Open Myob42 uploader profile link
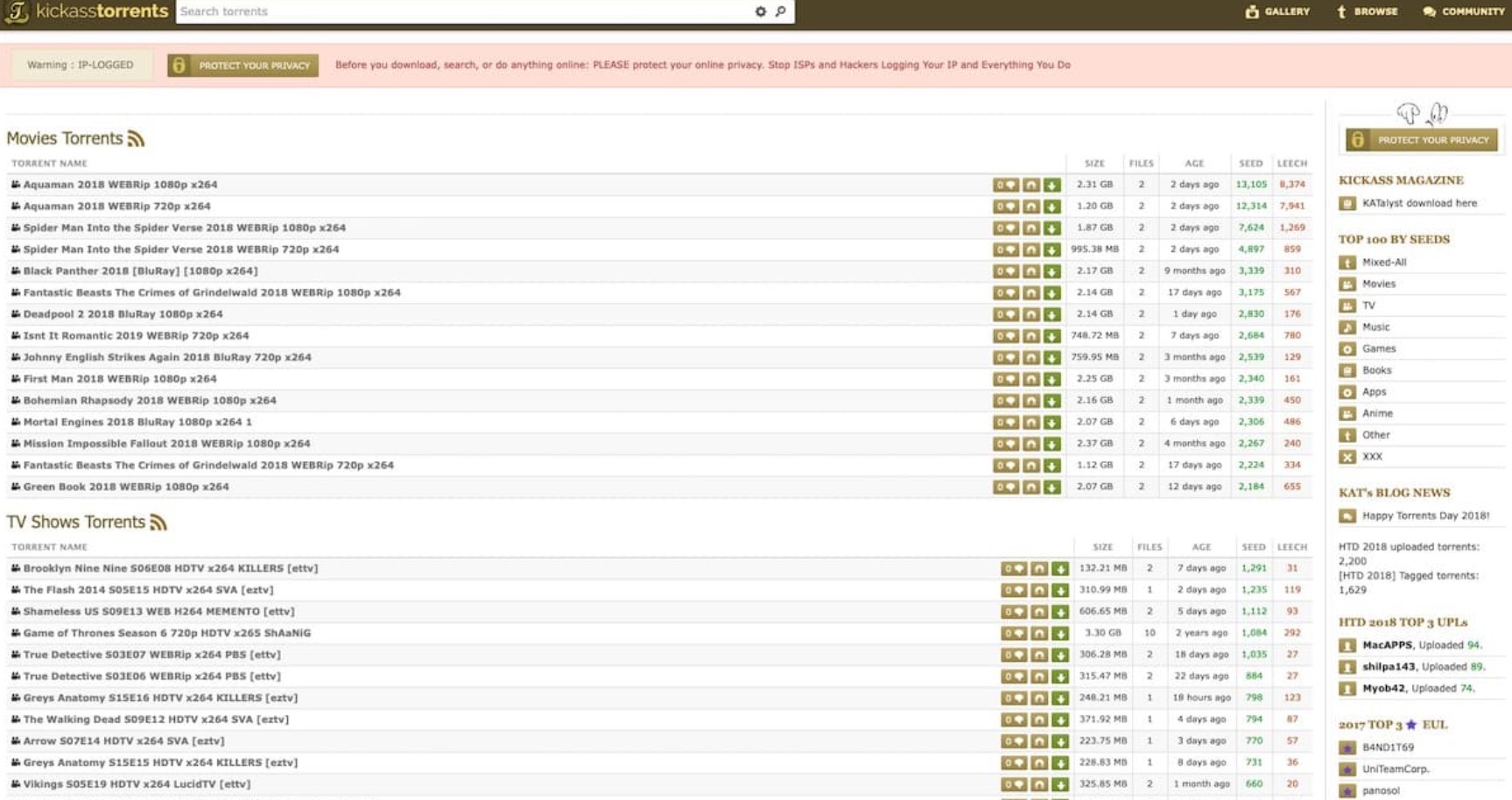 click(1383, 689)
